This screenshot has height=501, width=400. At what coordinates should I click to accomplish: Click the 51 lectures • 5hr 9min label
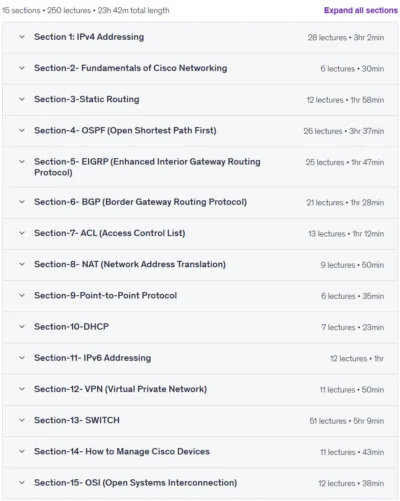tap(347, 421)
